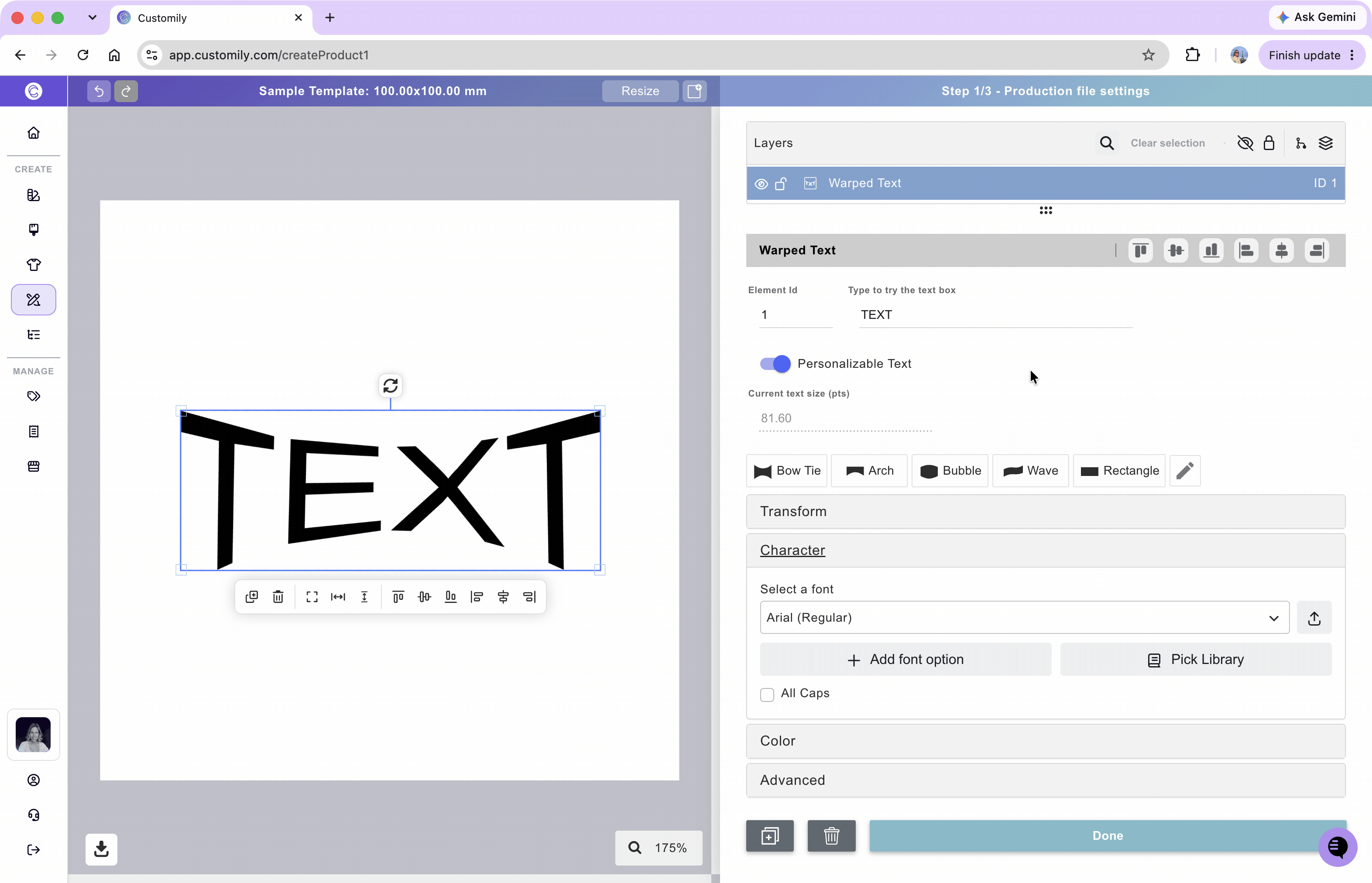Click the fit height icon in the floating toolbar
The height and width of the screenshot is (883, 1372).
[x=364, y=597]
